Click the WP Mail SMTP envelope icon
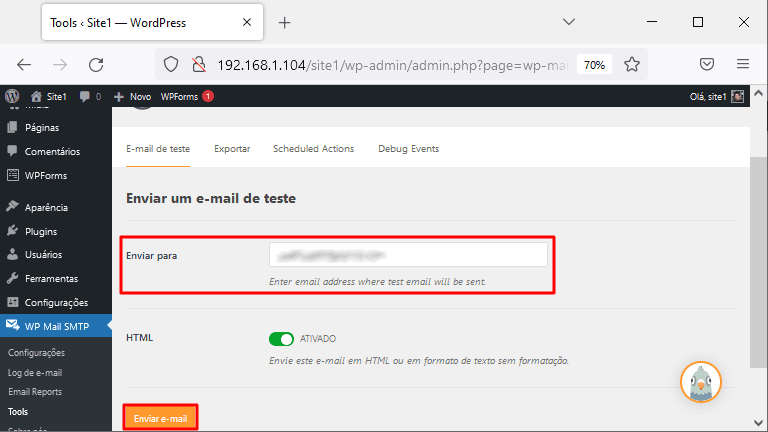768x432 pixels. coord(13,325)
